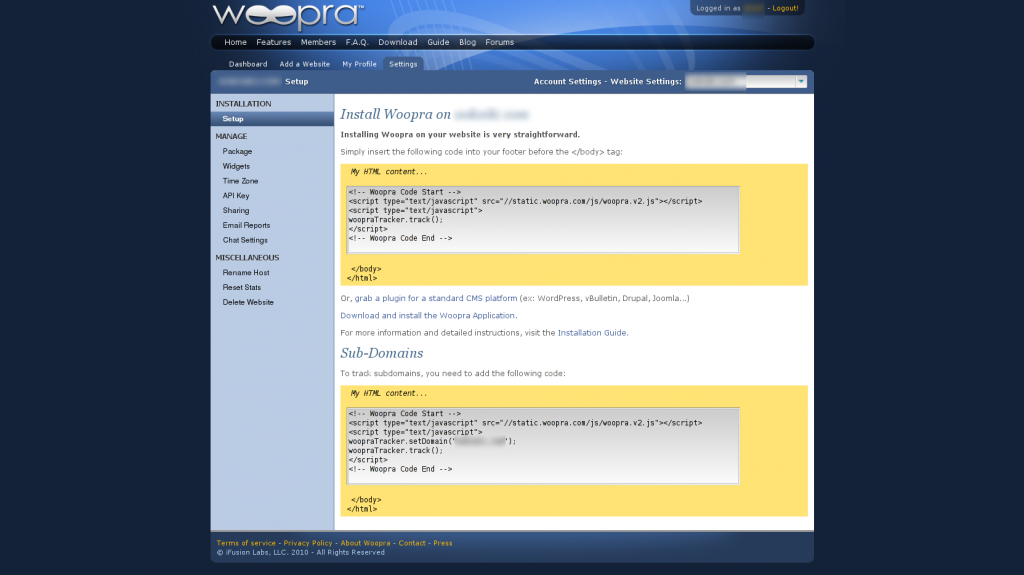
Task: Open the Forums page
Action: click(x=500, y=42)
